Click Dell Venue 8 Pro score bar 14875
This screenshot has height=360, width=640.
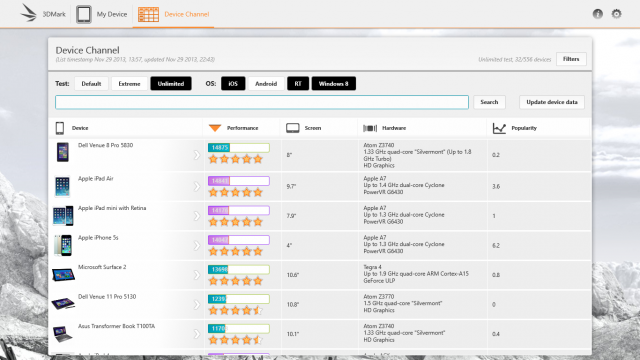click(x=239, y=147)
